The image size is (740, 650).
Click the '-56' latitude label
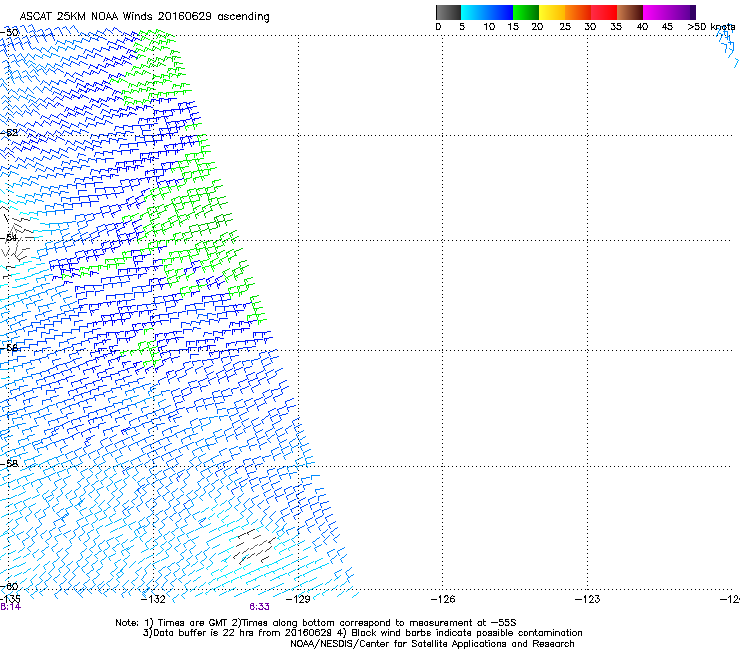(x=9, y=348)
